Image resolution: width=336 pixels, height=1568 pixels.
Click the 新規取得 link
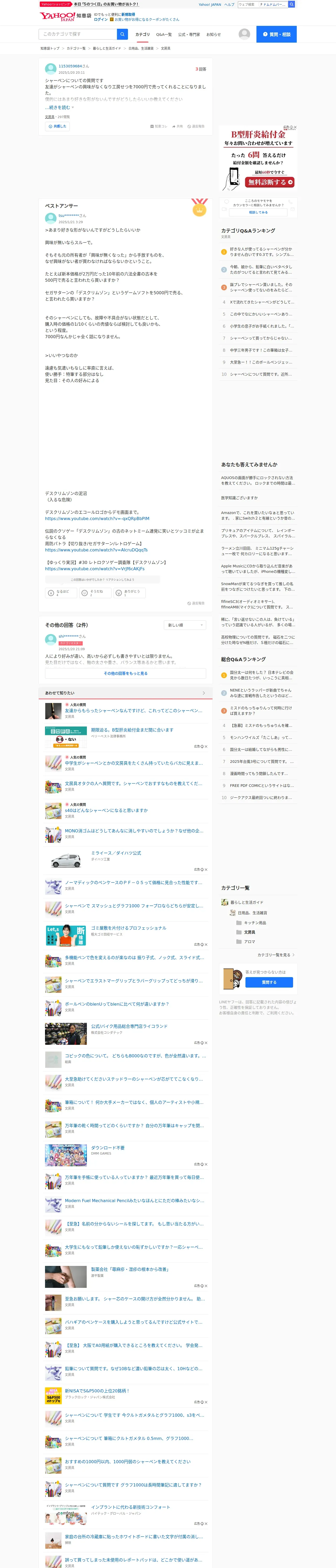(128, 14)
